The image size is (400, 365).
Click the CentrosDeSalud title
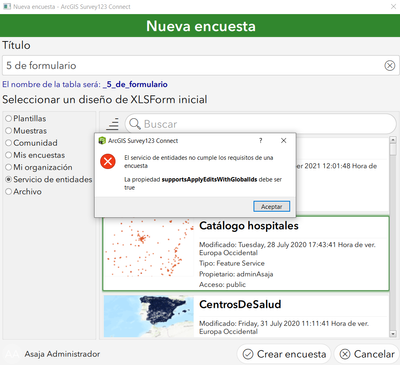(240, 304)
